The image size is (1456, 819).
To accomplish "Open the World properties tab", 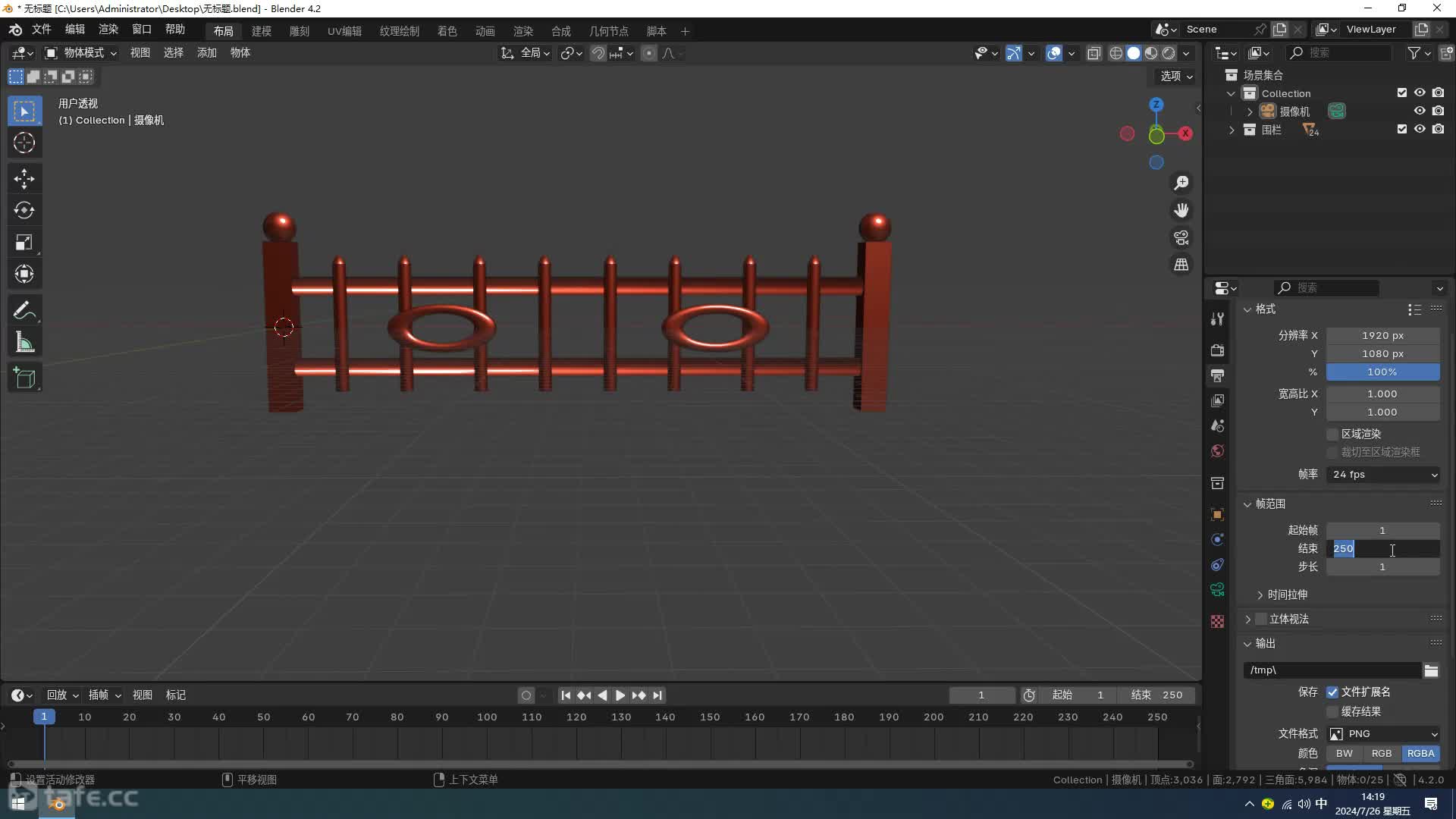I will [1217, 451].
